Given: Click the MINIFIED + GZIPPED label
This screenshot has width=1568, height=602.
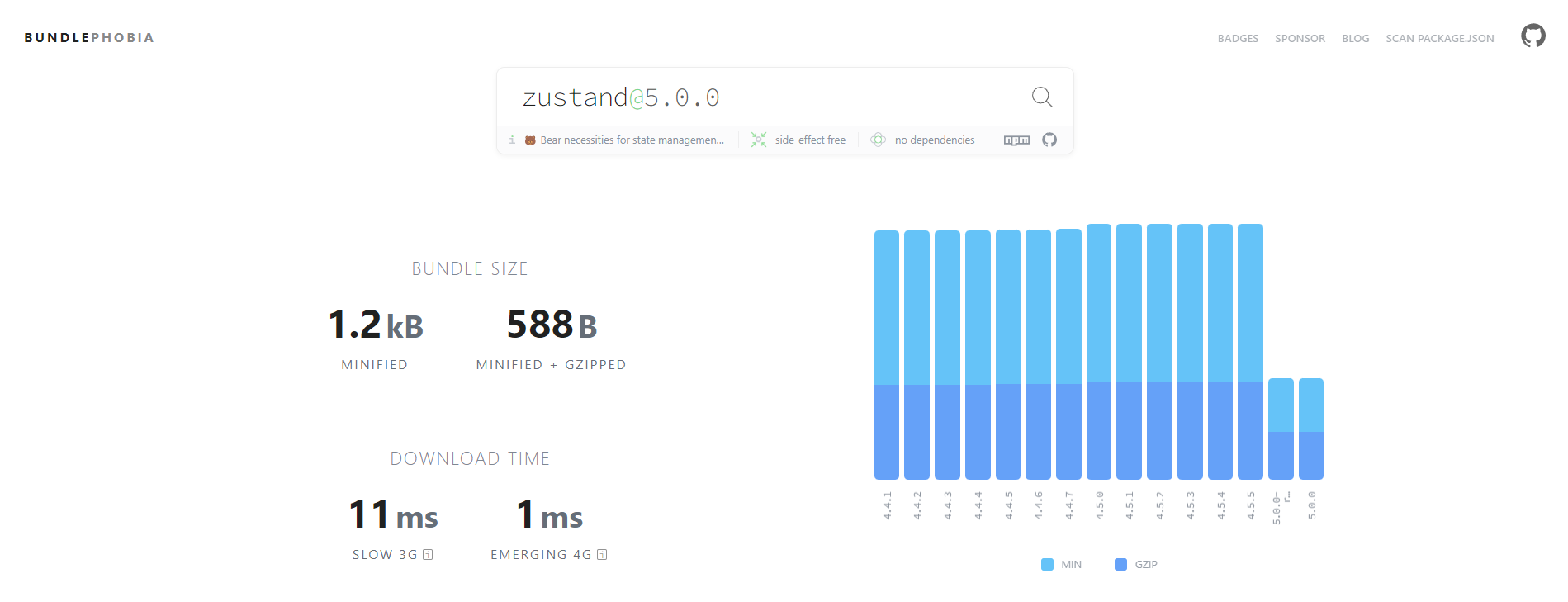Looking at the screenshot, I should pos(551,365).
